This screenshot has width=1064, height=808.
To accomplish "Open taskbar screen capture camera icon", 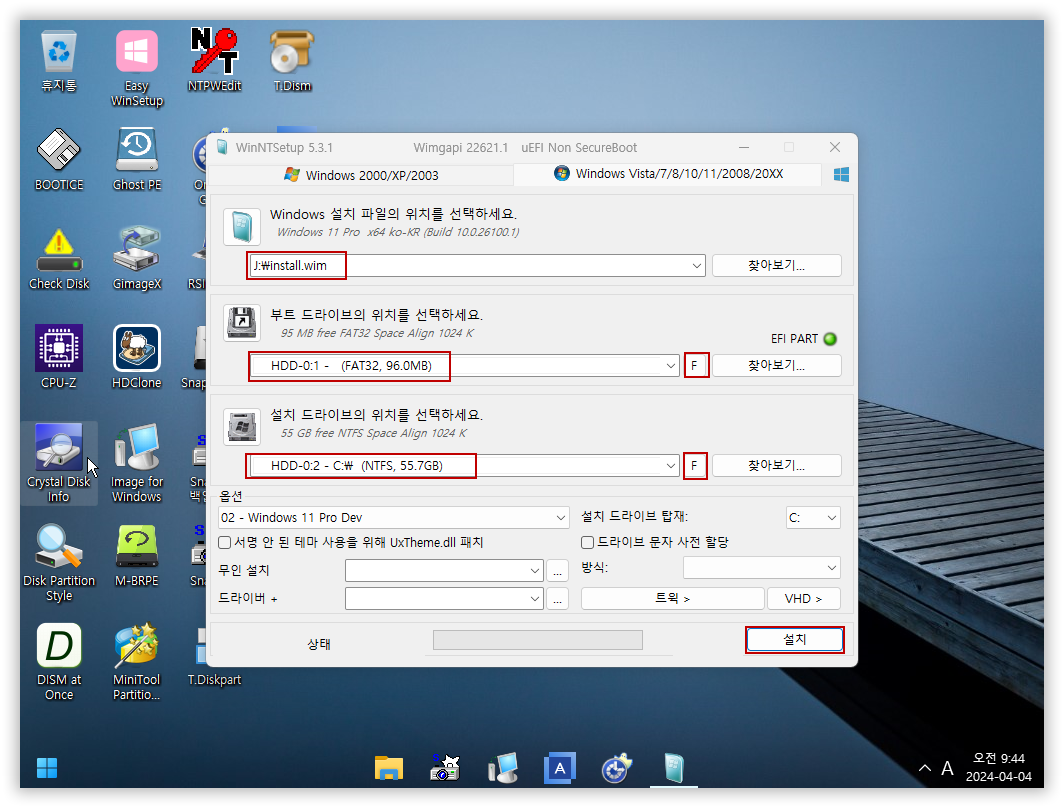I will click(445, 768).
